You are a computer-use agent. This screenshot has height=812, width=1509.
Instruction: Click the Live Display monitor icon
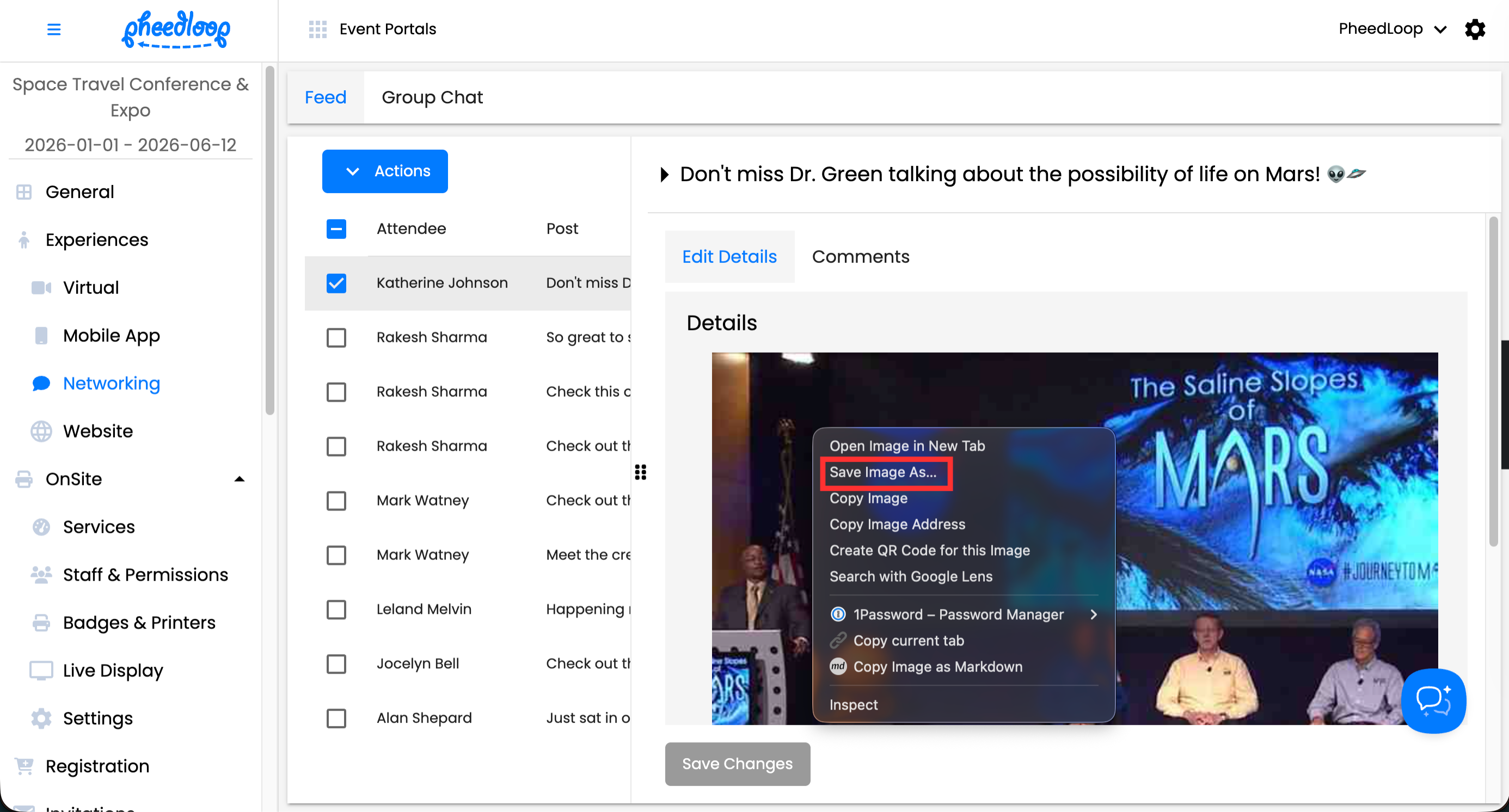coord(41,670)
